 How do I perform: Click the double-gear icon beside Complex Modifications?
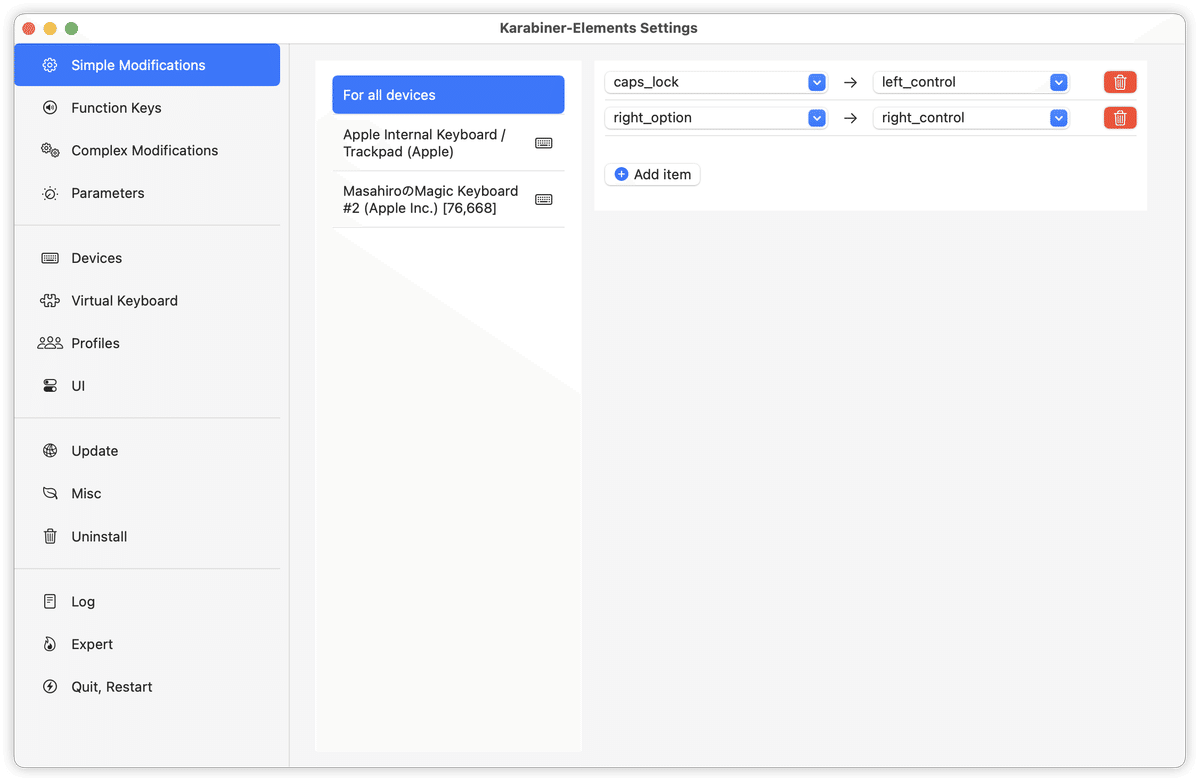point(50,150)
